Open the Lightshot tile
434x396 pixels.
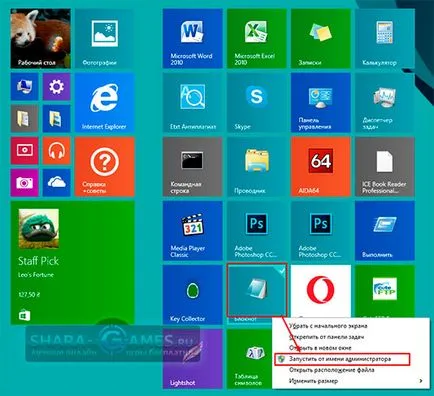point(192,359)
